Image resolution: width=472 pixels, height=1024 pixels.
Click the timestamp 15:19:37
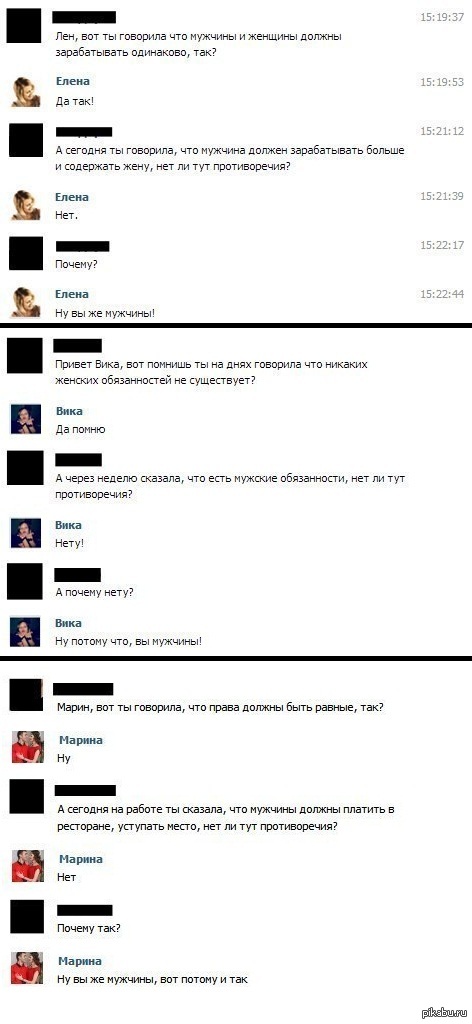(x=441, y=17)
